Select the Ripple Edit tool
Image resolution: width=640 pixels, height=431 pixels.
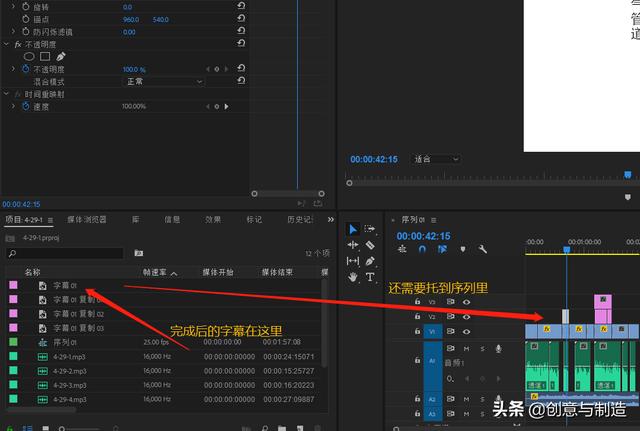[353, 245]
